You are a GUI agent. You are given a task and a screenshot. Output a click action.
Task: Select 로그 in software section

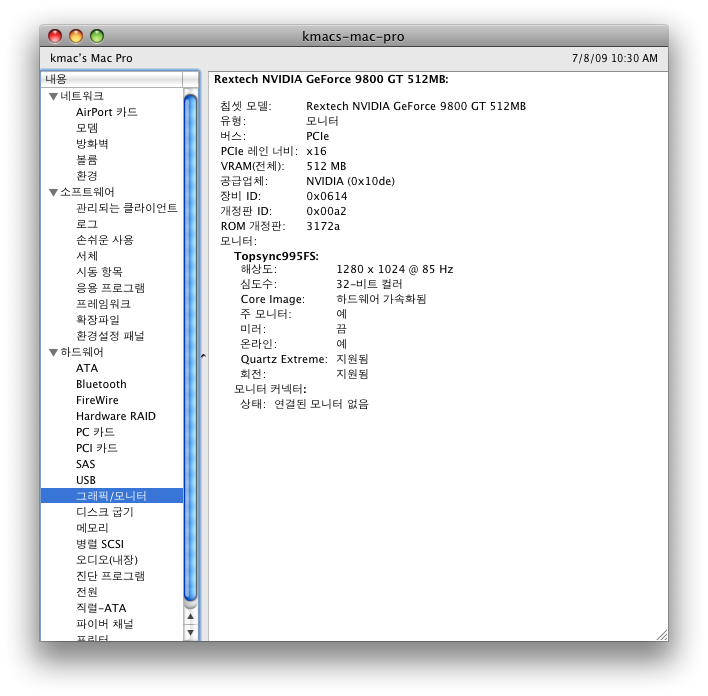(87, 224)
